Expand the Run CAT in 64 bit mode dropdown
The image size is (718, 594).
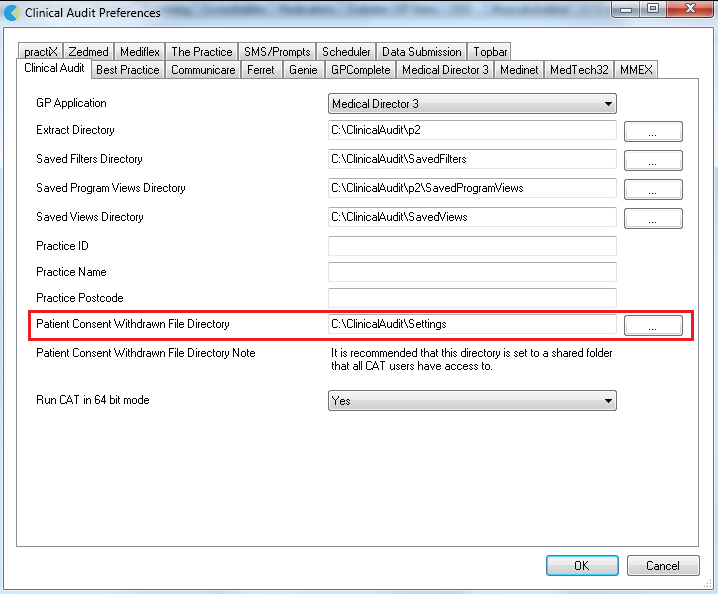472,401
